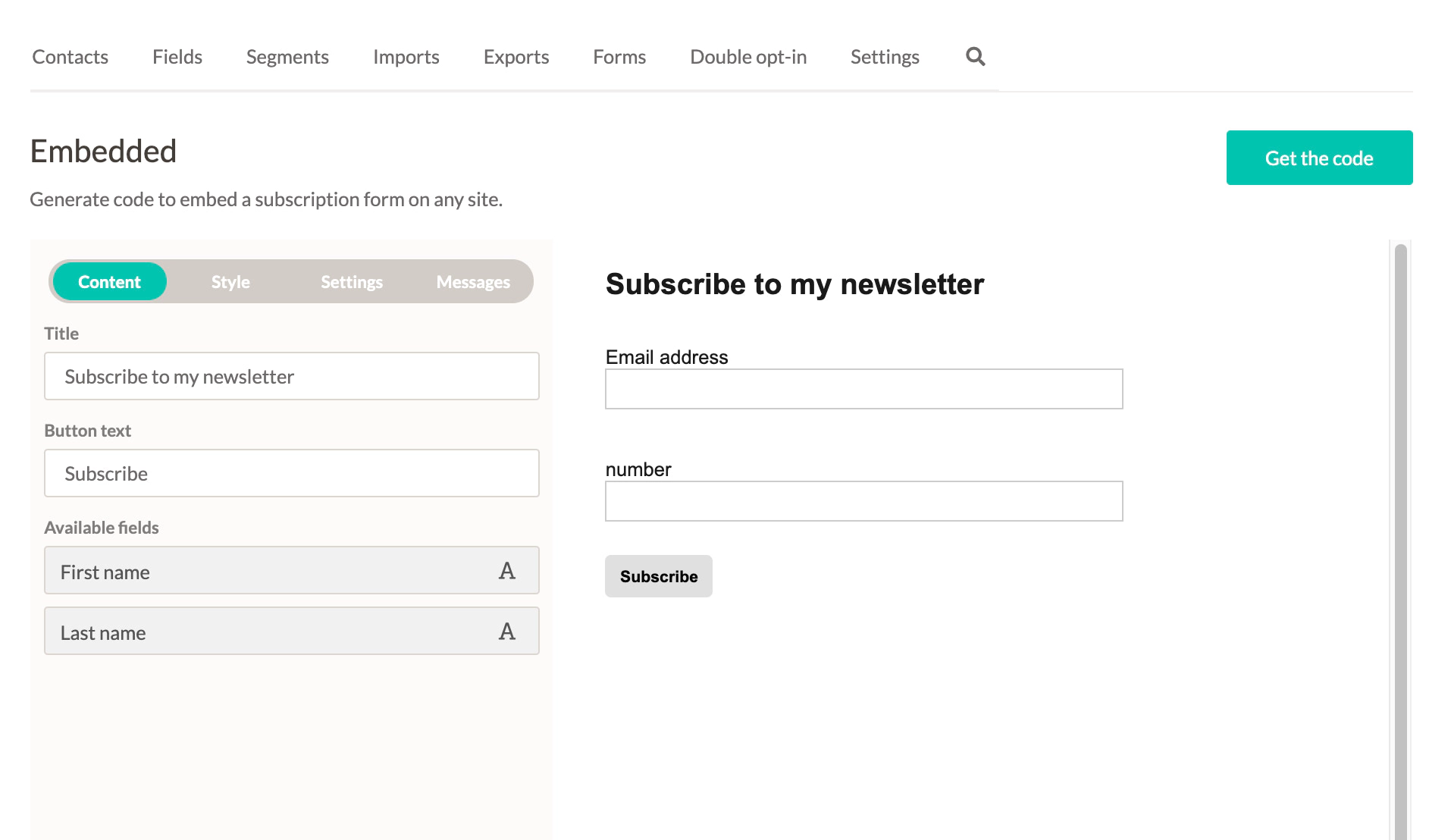Open Double opt-in settings
Image resolution: width=1451 pixels, height=840 pixels.
pos(747,57)
